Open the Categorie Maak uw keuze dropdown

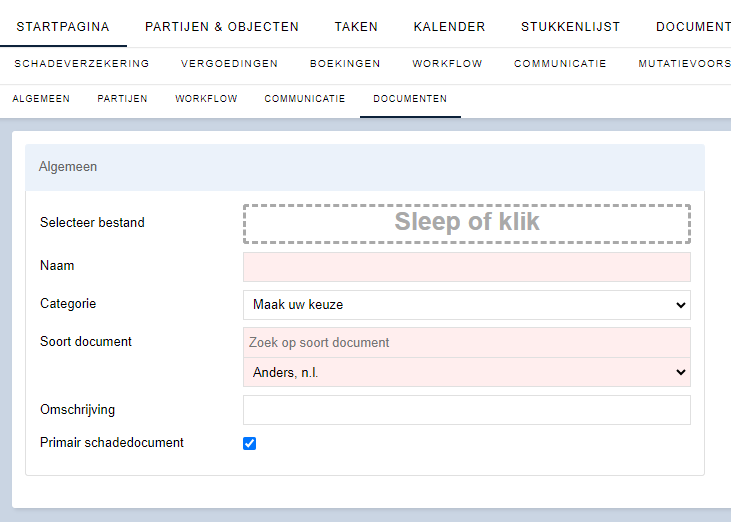(467, 305)
